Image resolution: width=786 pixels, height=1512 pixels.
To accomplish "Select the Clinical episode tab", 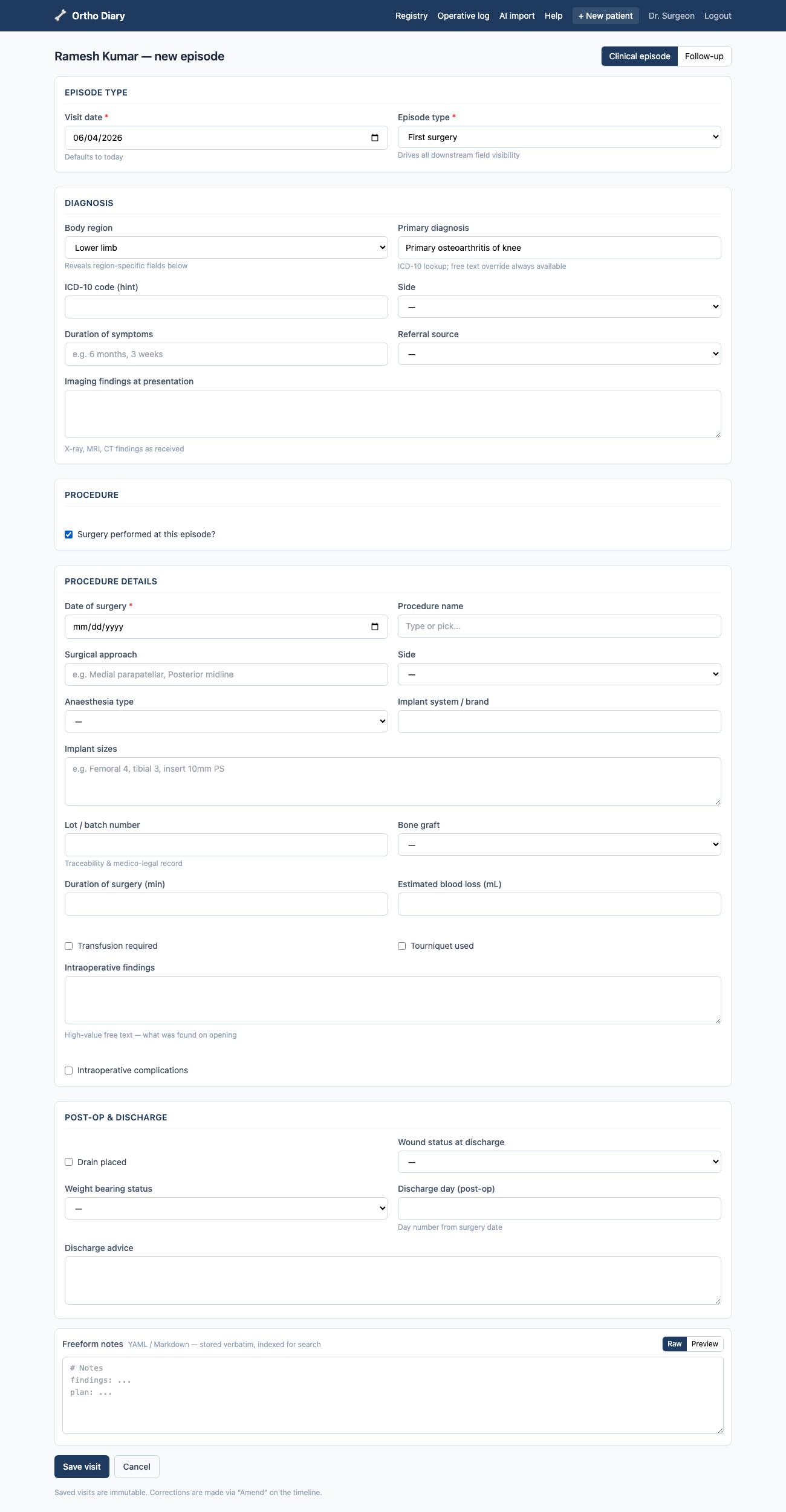I will (640, 56).
